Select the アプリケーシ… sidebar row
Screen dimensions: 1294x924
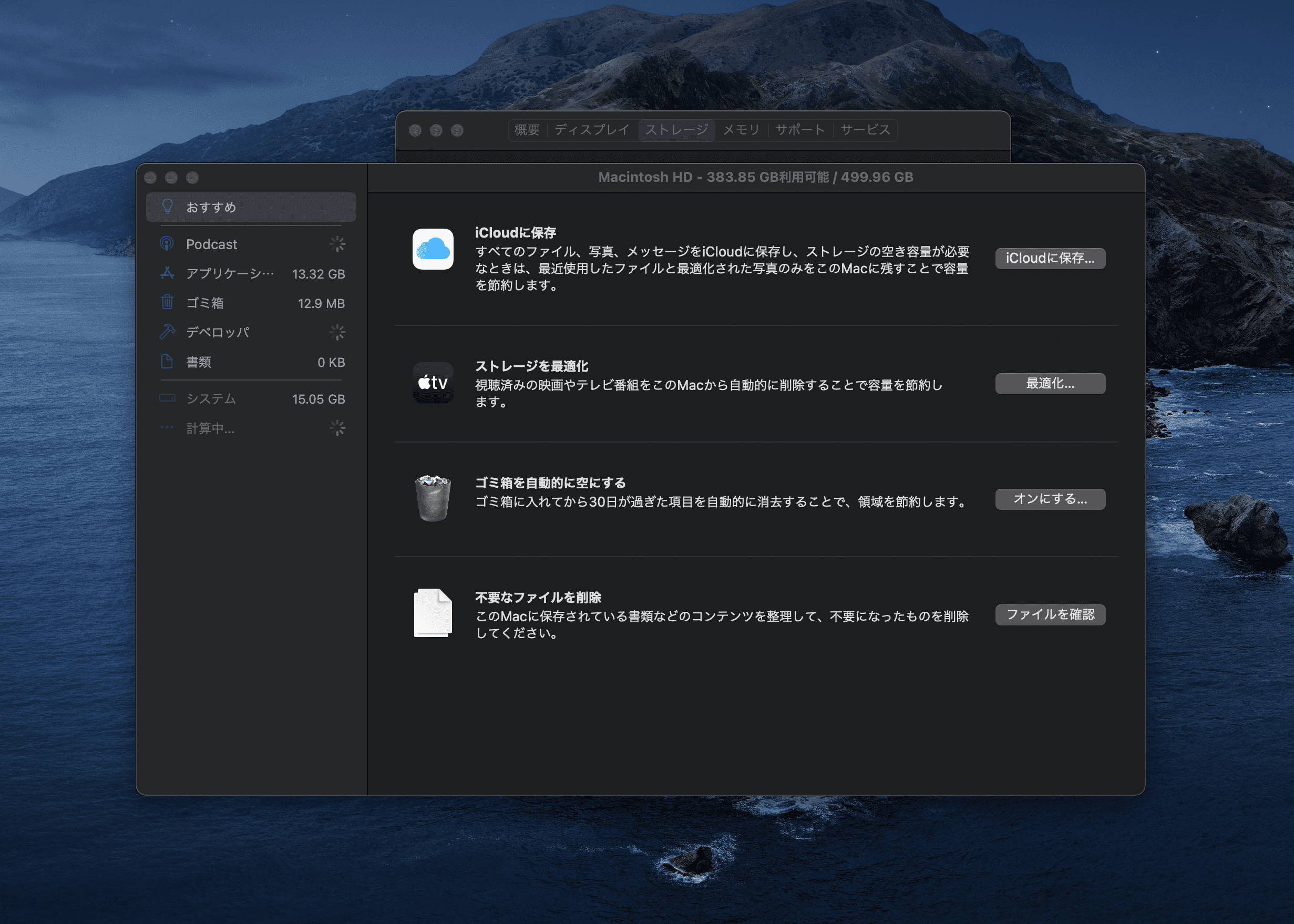(251, 274)
